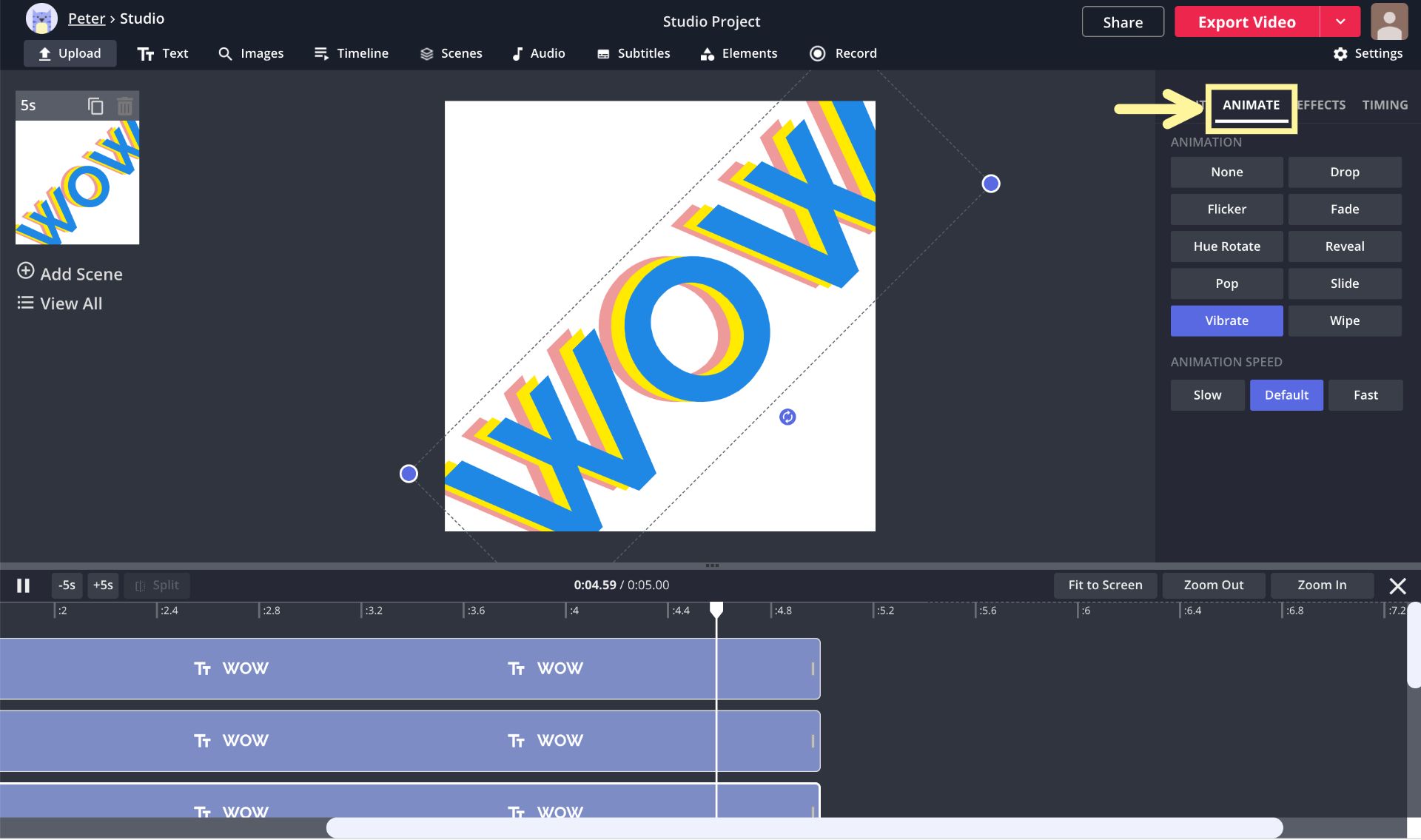
Task: Choose the Flicker animation
Action: tap(1226, 209)
